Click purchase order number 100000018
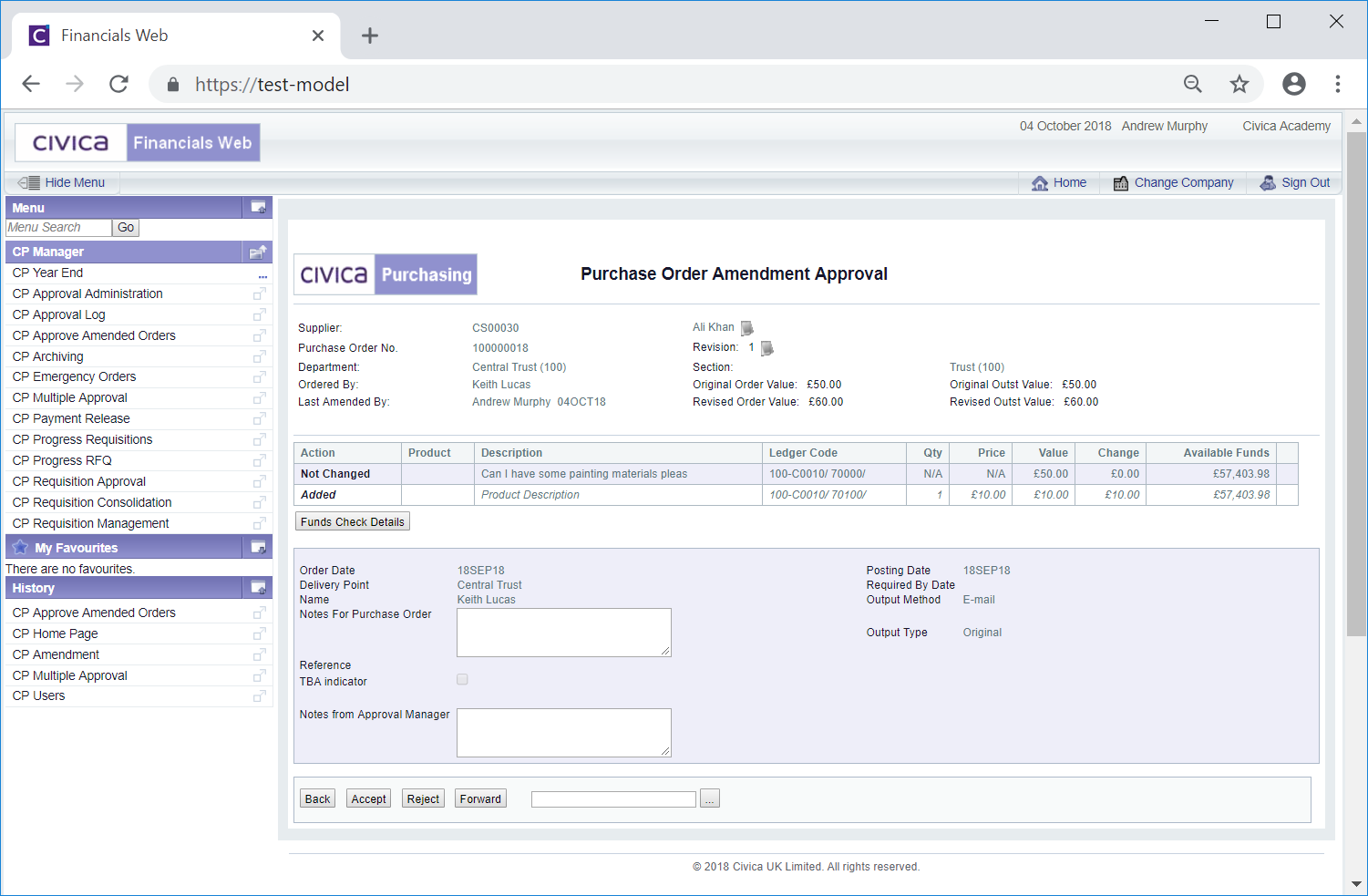The width and height of the screenshot is (1368, 896). (x=500, y=348)
